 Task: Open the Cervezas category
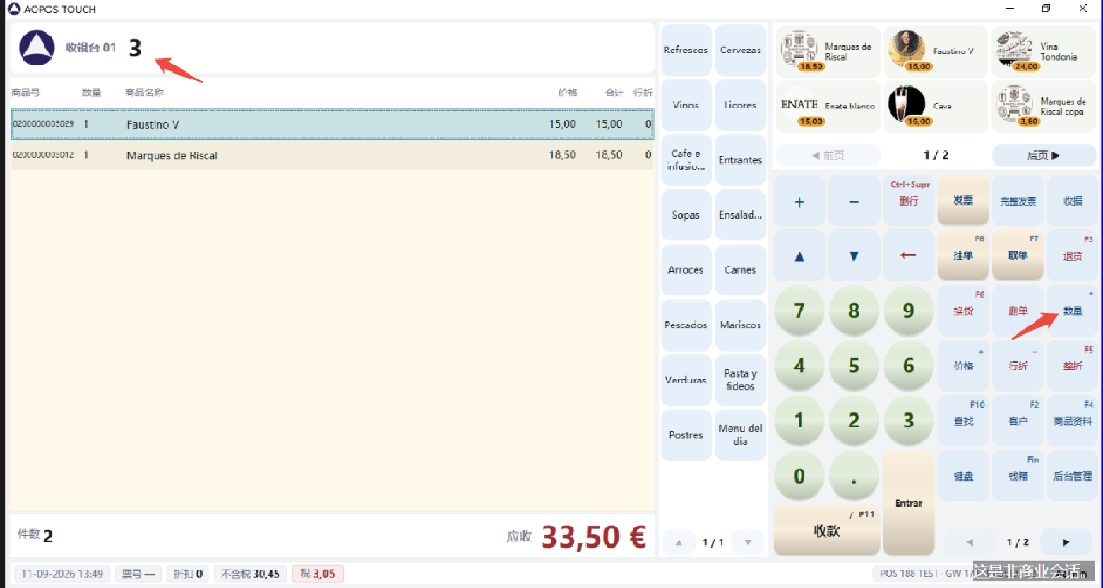[x=740, y=50]
